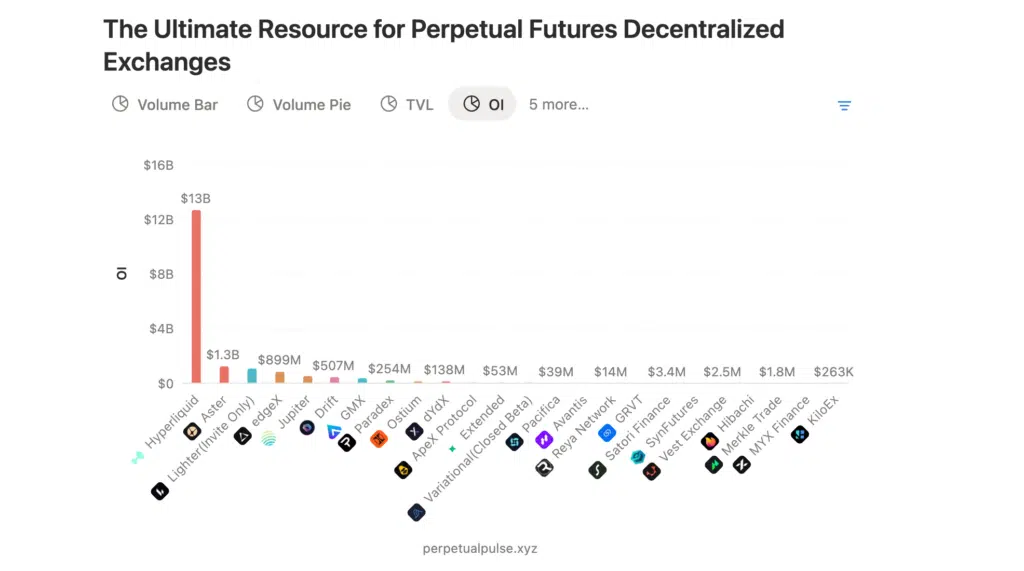Click the Lighter (Invite Only) icon
Screen dimensions: 1024x571
(x=159, y=490)
